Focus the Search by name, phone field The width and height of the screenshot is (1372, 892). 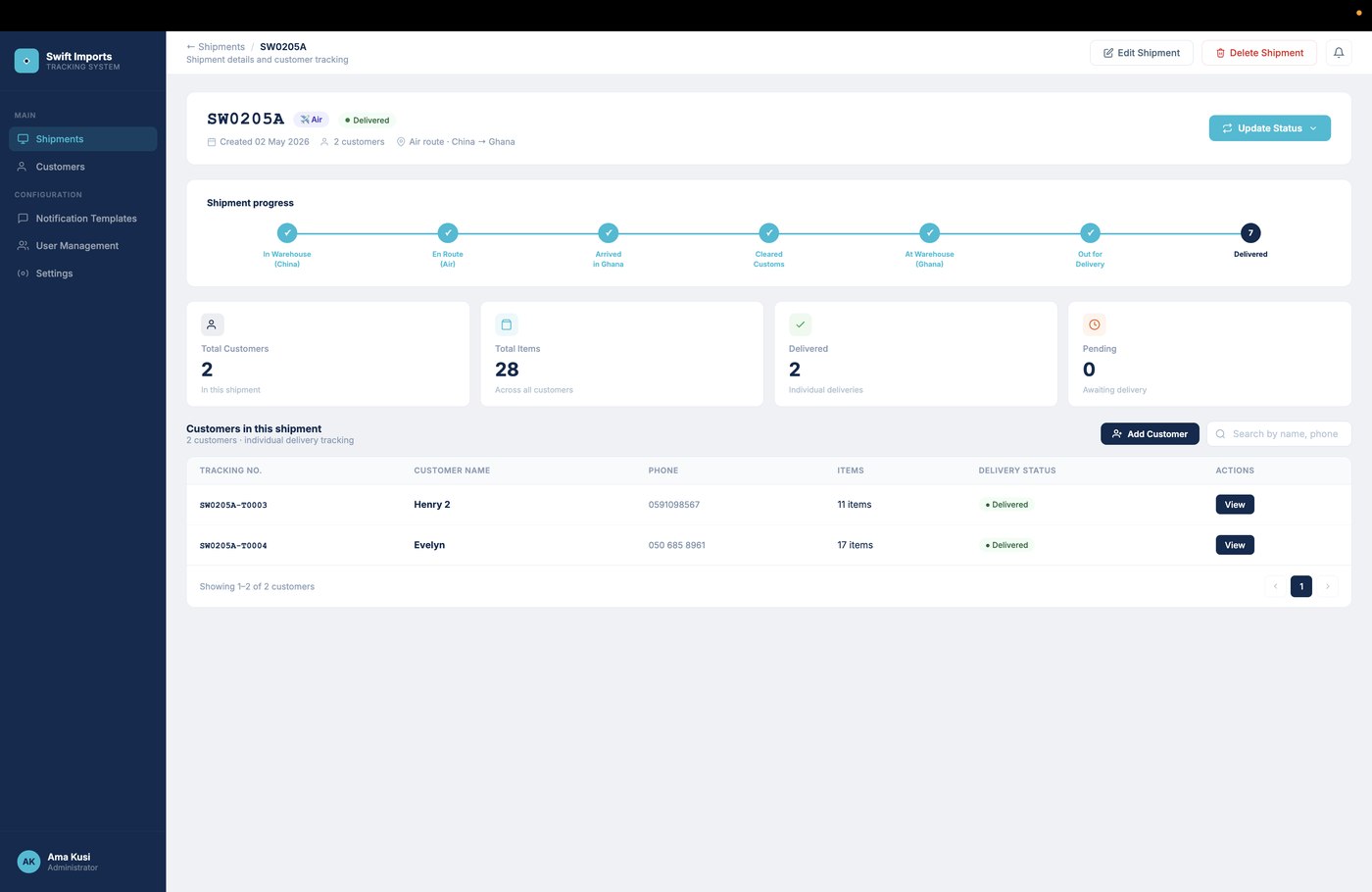(1279, 434)
